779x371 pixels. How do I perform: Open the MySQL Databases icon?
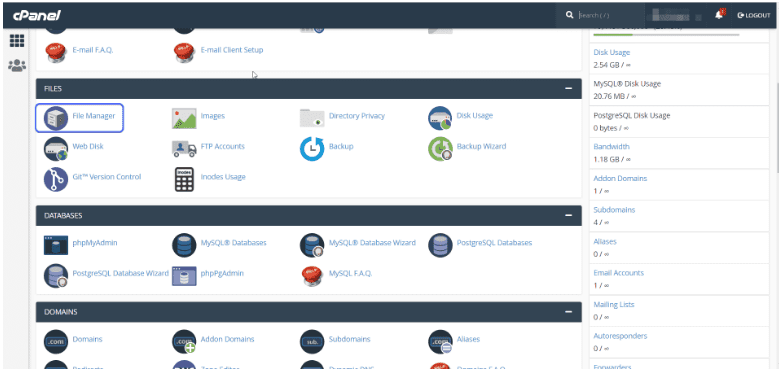pyautogui.click(x=184, y=245)
